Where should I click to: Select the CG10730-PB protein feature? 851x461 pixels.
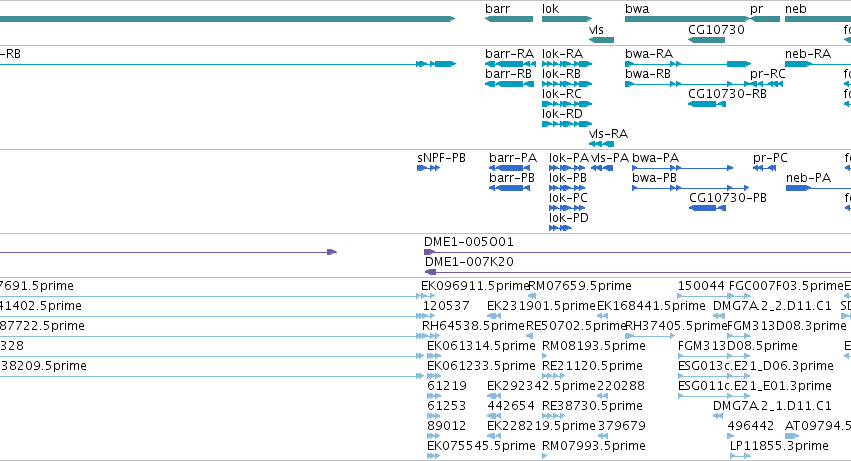pyautogui.click(x=707, y=208)
